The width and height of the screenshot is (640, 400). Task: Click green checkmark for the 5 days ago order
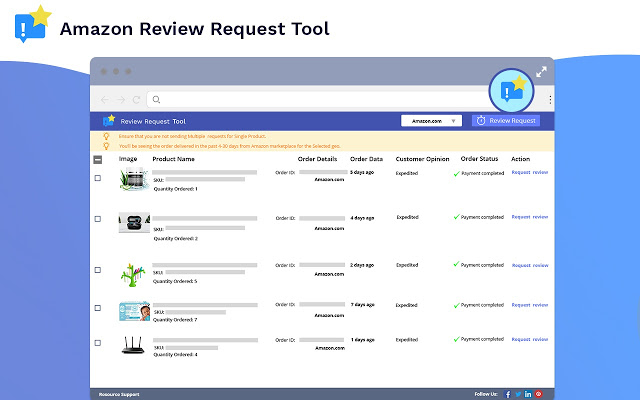456,174
